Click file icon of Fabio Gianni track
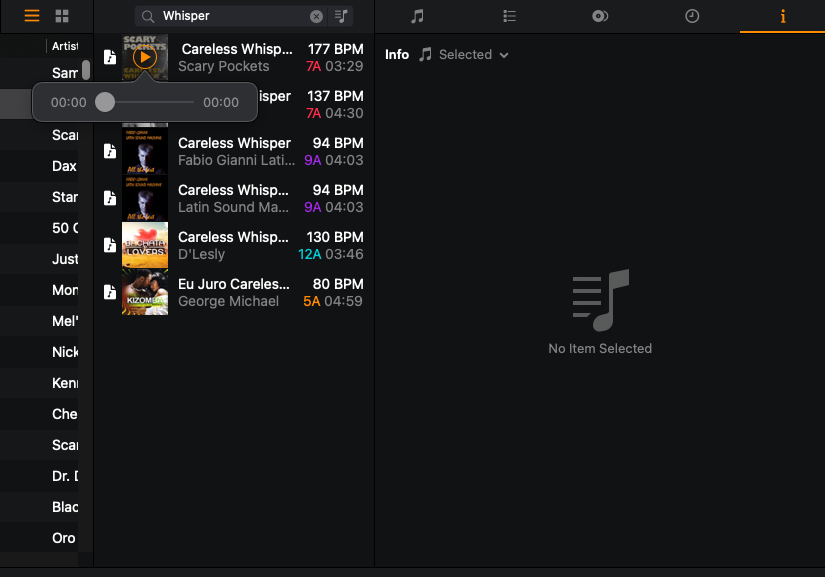 tap(110, 151)
